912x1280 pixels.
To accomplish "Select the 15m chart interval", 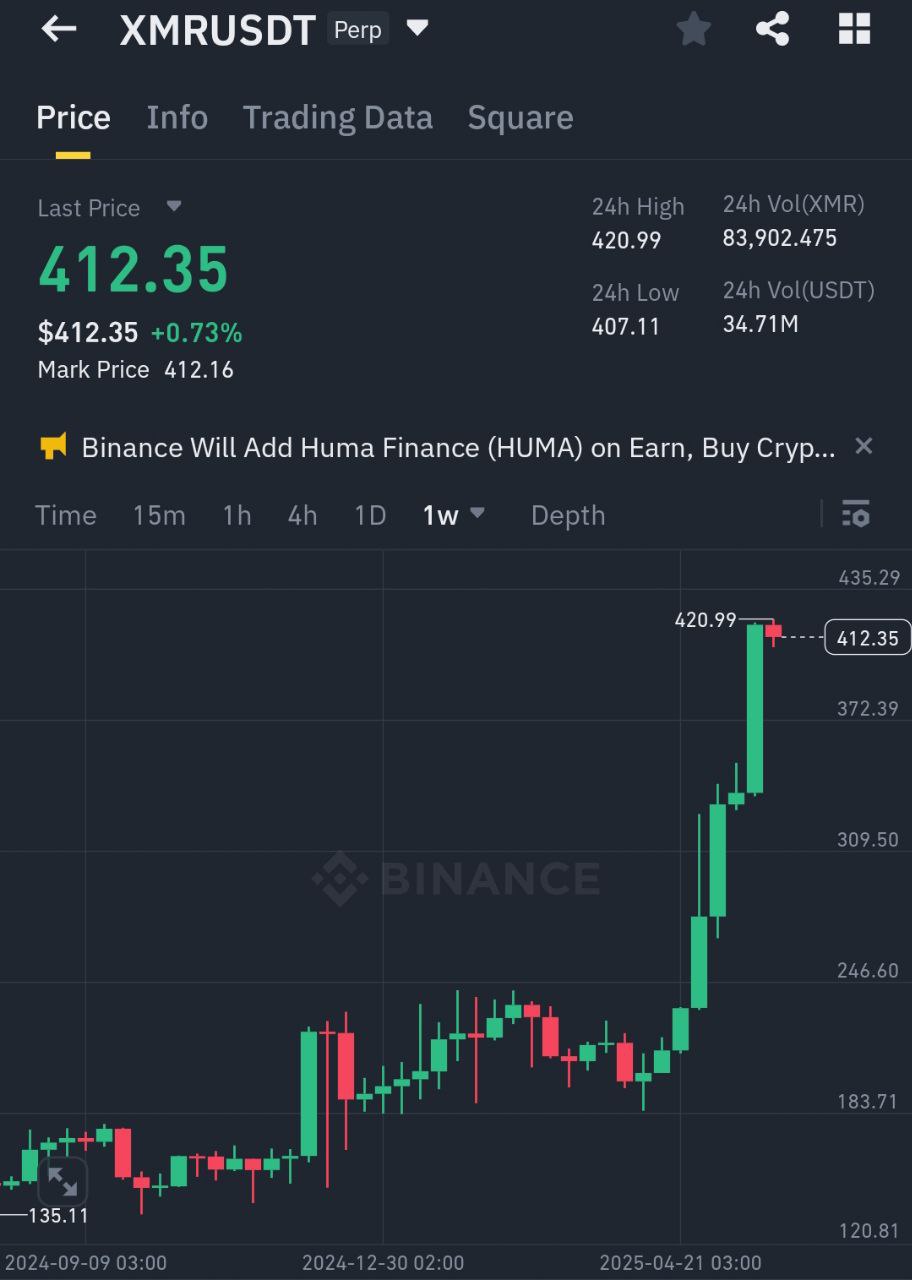I will (x=159, y=515).
